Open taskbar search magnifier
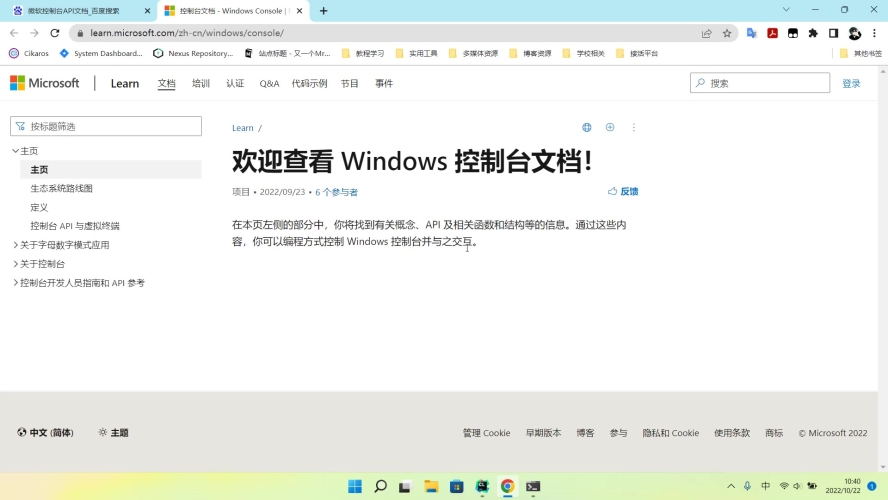Viewport: 888px width, 500px height. tap(381, 486)
